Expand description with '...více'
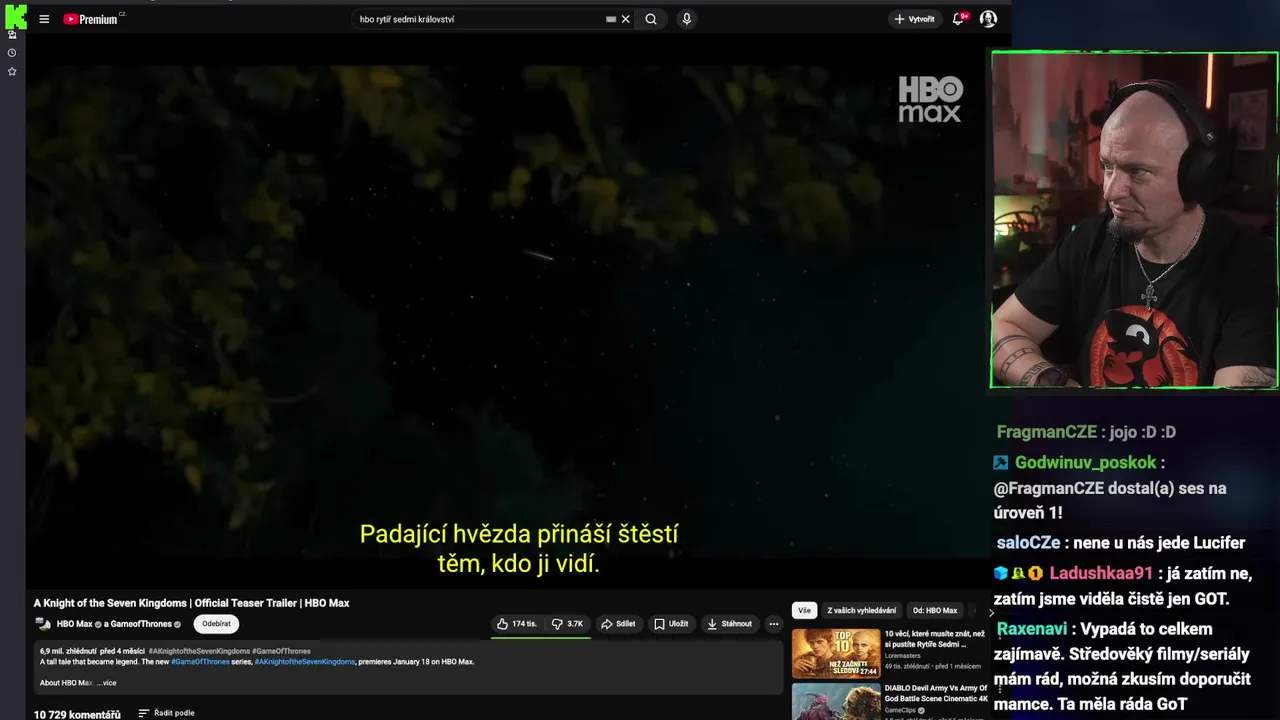The image size is (1280, 720). click(x=106, y=683)
